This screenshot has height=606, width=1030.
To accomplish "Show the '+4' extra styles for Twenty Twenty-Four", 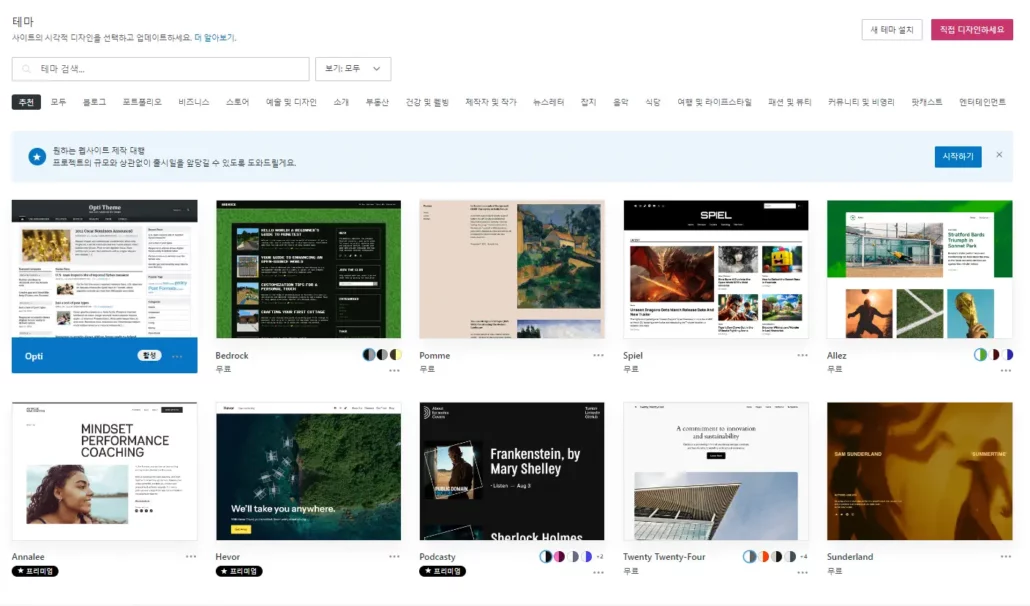I will (x=803, y=557).
